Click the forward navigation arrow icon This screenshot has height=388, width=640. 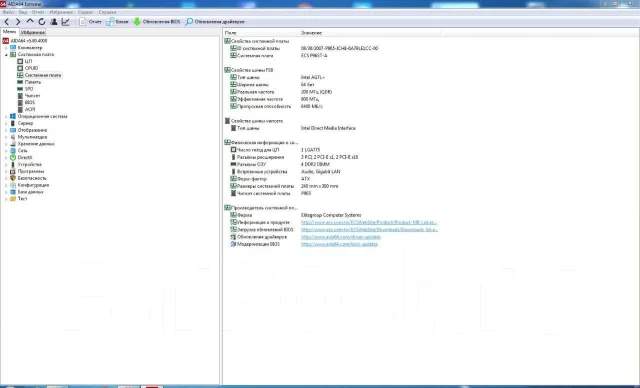coord(18,22)
